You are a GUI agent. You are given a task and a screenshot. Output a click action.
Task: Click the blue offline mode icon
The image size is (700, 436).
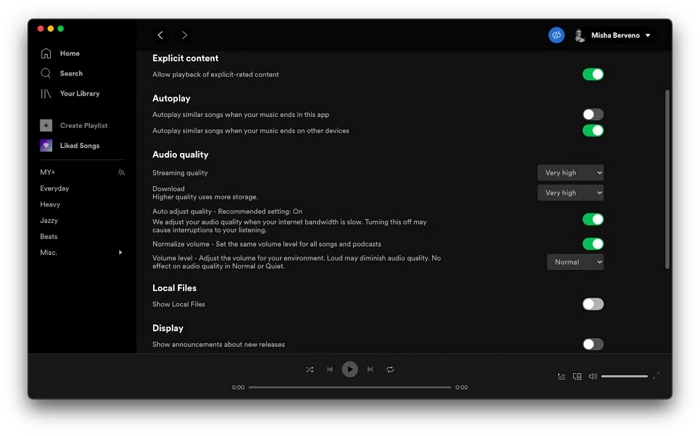pyautogui.click(x=556, y=35)
